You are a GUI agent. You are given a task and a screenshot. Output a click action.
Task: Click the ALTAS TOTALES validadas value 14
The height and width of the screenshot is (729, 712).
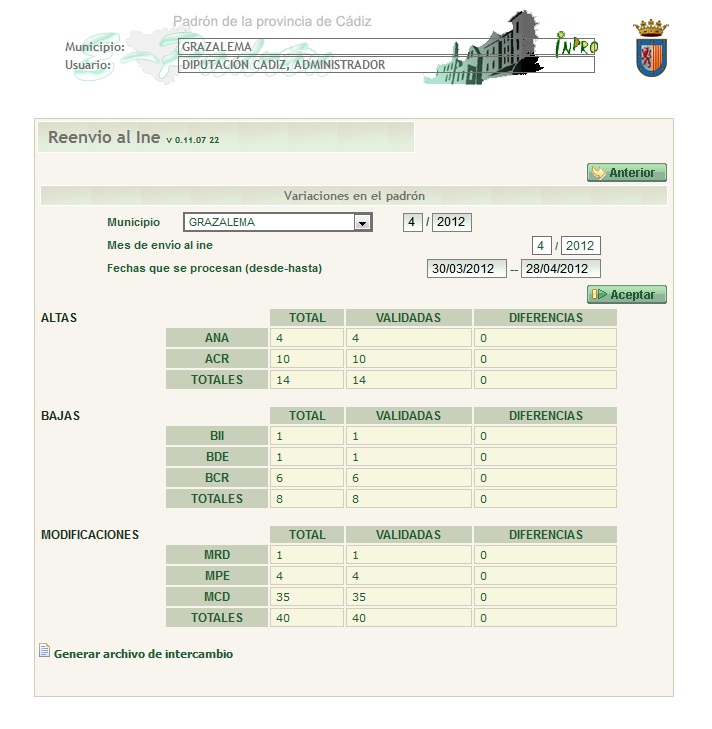408,380
